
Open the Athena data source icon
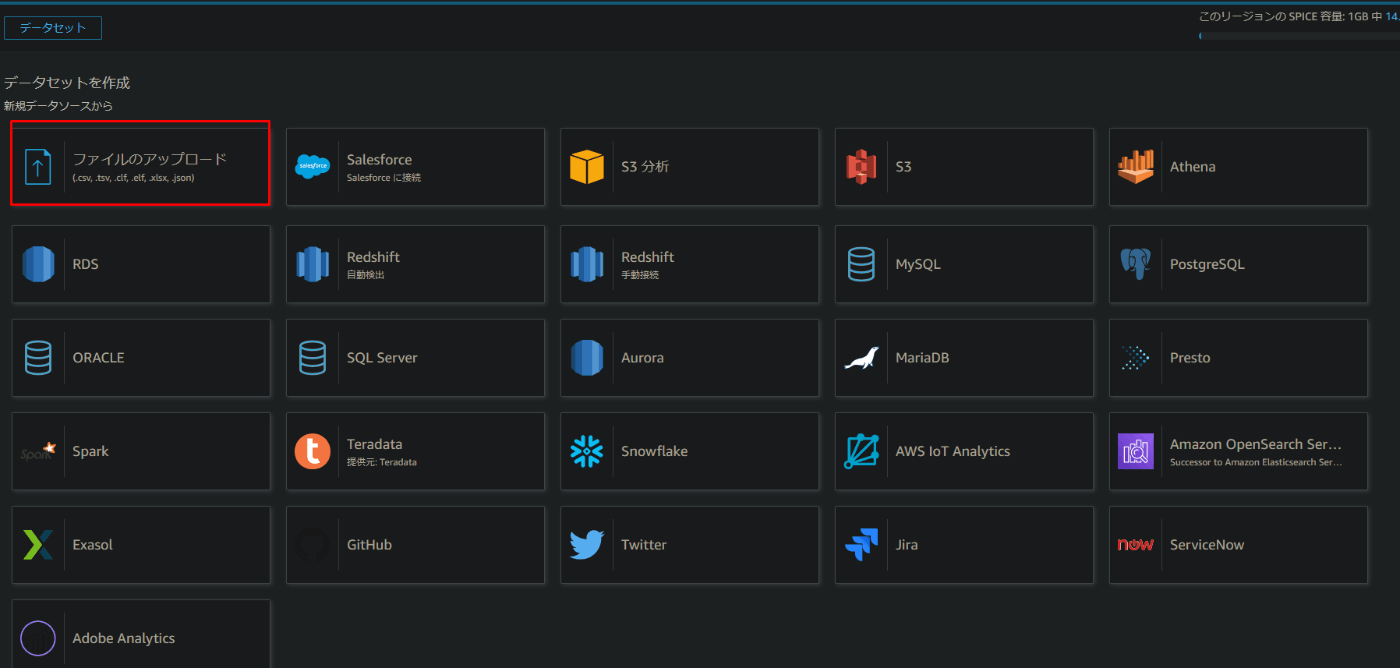pos(1135,166)
